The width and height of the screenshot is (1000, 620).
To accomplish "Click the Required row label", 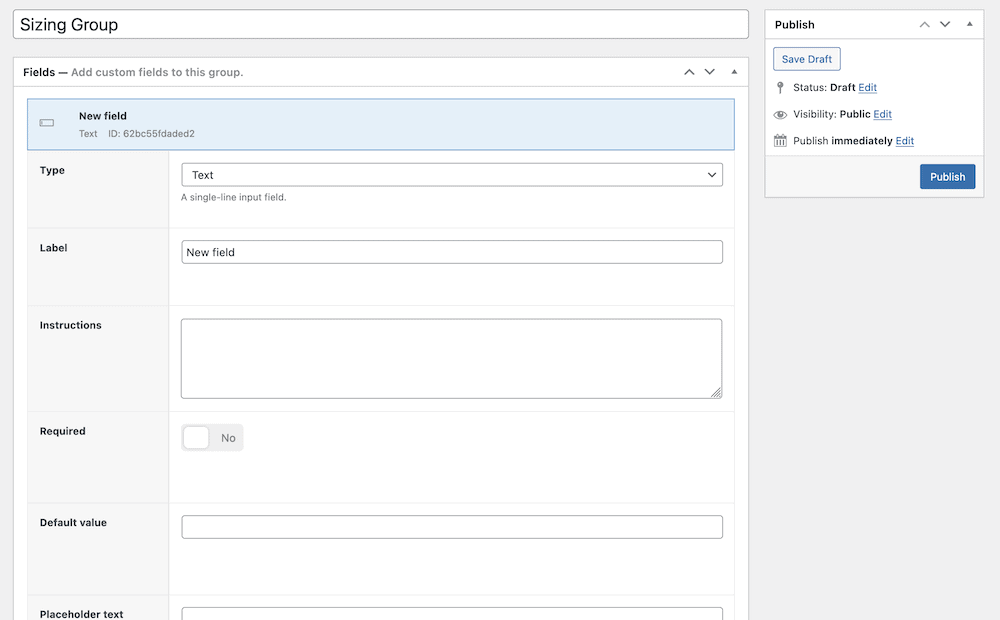I will point(62,431).
